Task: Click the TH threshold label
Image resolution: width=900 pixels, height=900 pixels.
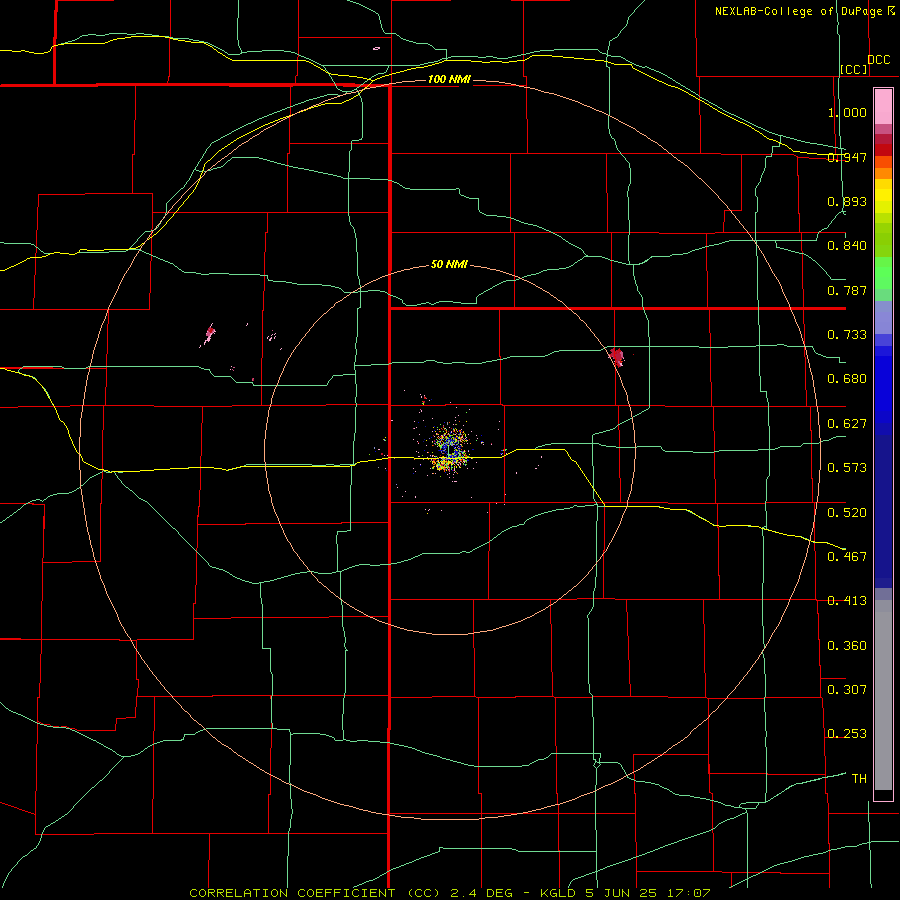Action: coord(859,778)
